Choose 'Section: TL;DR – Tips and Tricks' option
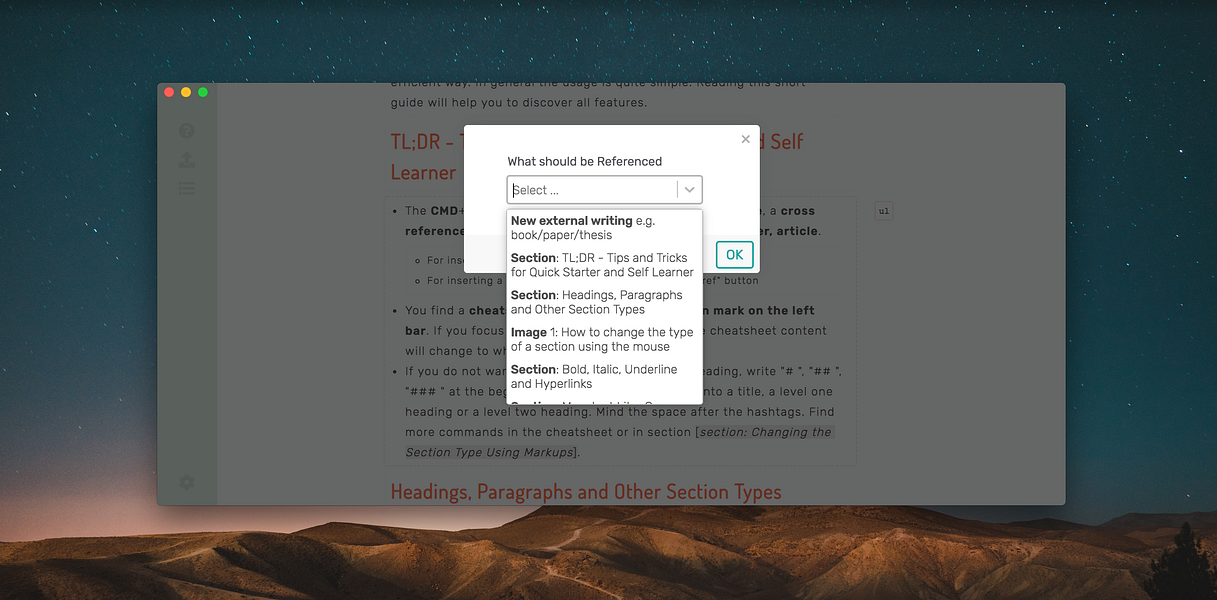 [x=605, y=265]
